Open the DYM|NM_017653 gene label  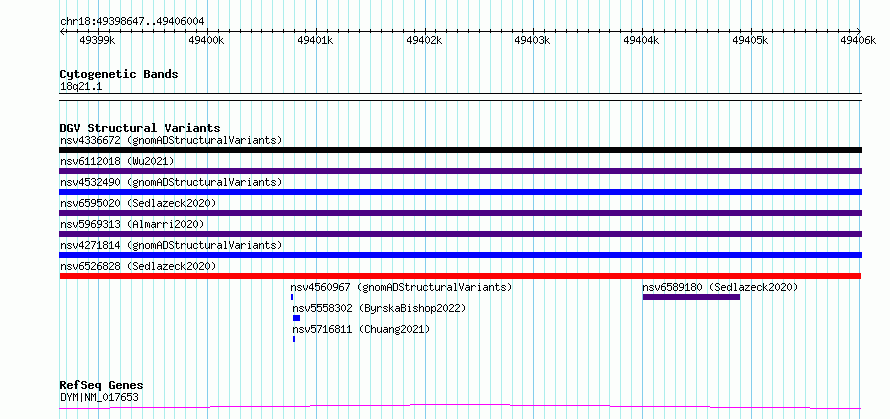click(x=99, y=397)
